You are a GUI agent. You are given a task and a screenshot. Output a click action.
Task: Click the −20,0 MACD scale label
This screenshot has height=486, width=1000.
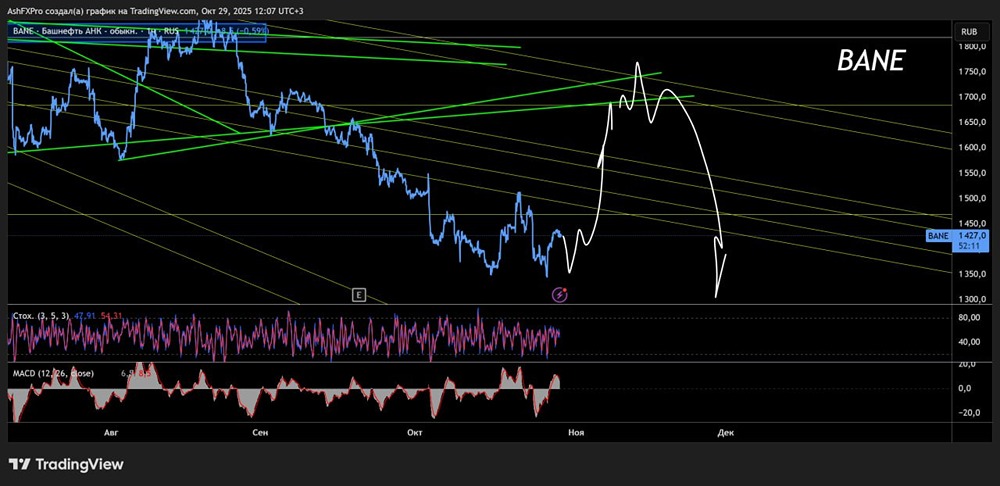pyautogui.click(x=969, y=412)
